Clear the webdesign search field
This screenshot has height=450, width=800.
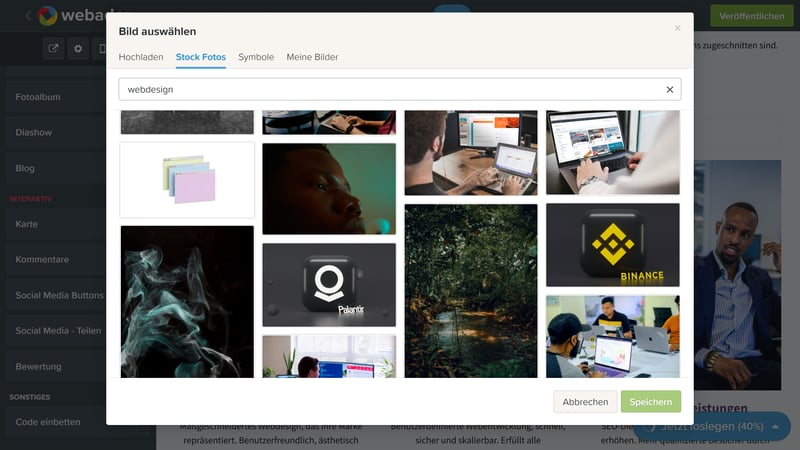669,90
